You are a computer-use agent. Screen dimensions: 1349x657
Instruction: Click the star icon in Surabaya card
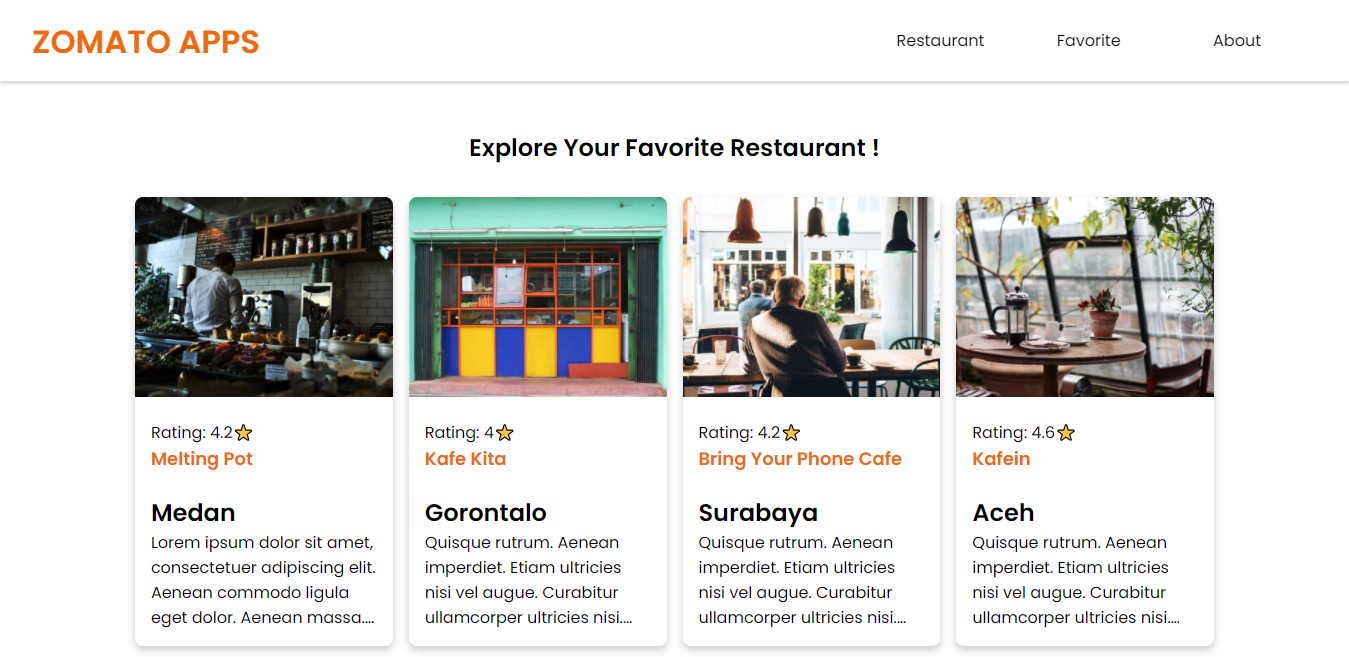(791, 433)
